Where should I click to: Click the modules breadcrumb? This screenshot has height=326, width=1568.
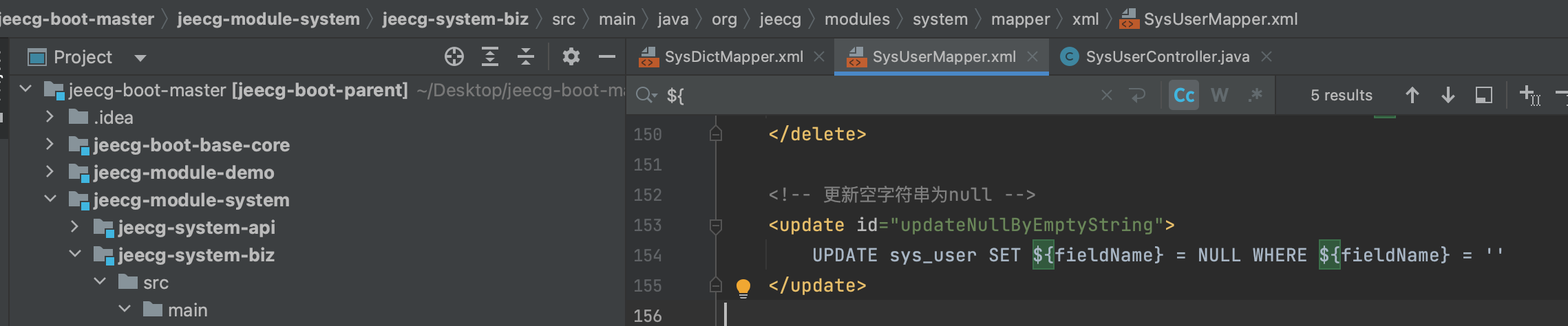[x=857, y=19]
